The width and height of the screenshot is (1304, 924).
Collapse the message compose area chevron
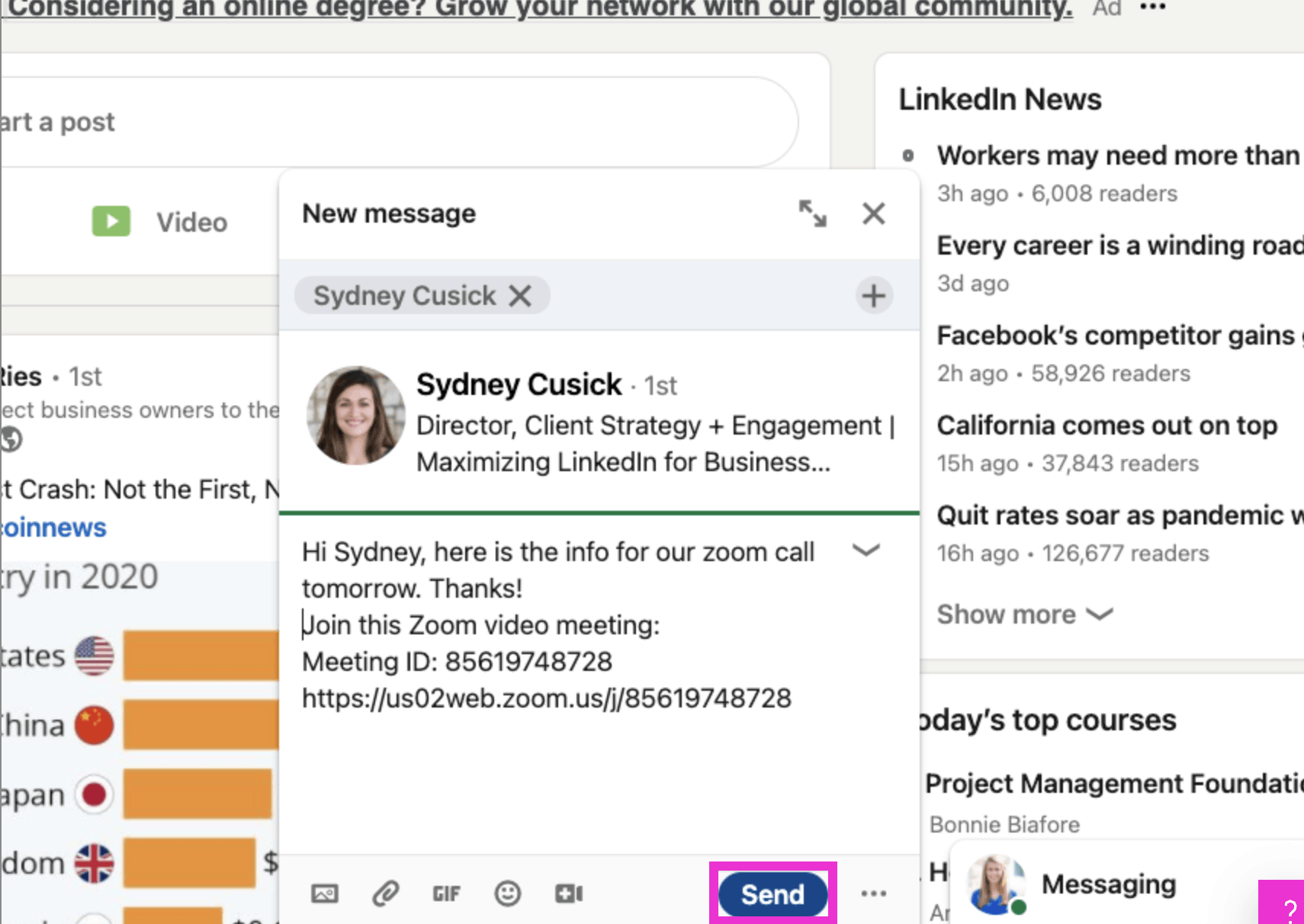(x=866, y=550)
